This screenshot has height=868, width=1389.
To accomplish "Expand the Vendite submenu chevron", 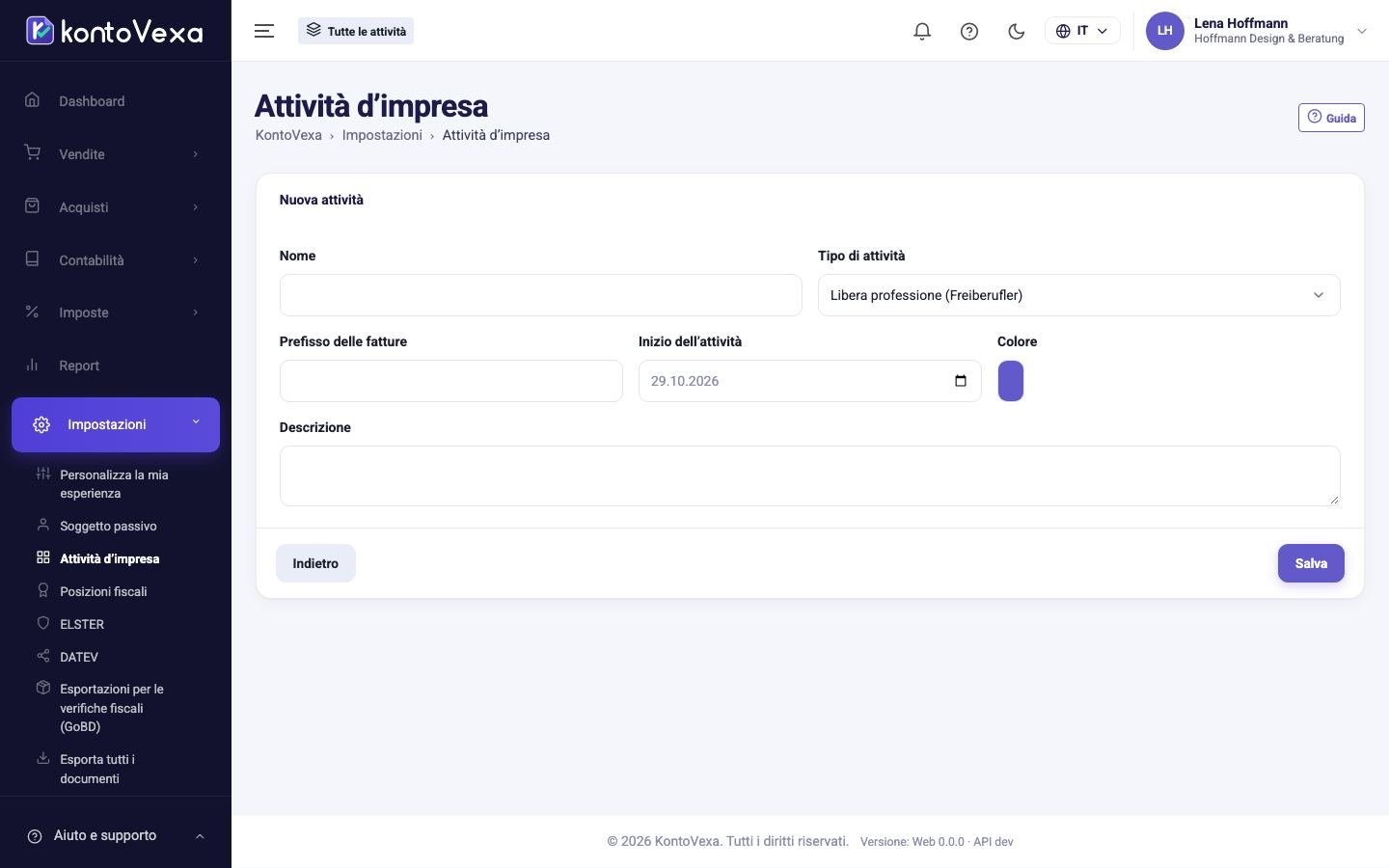I will click(195, 154).
